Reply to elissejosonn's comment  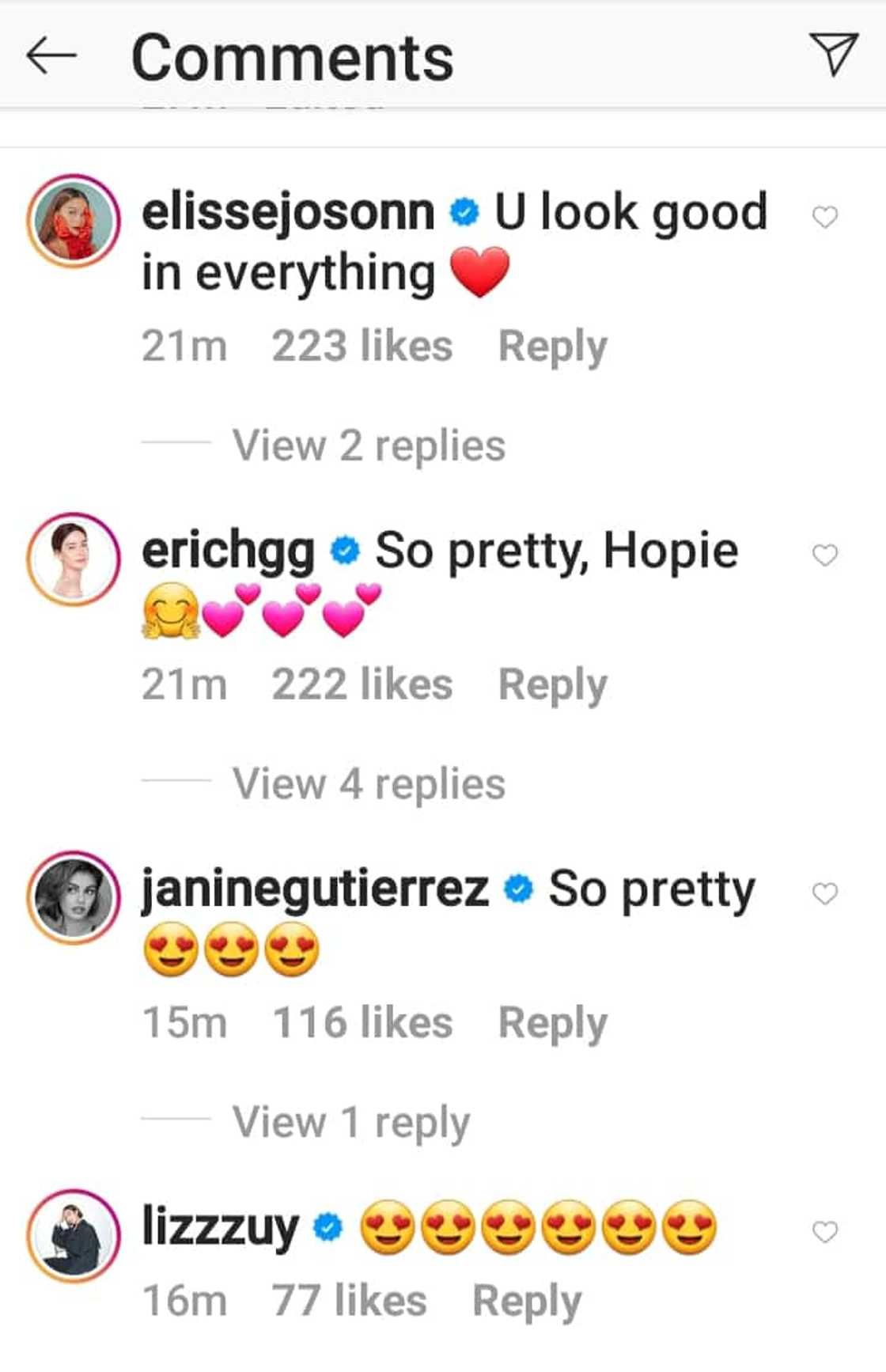pyautogui.click(x=552, y=347)
